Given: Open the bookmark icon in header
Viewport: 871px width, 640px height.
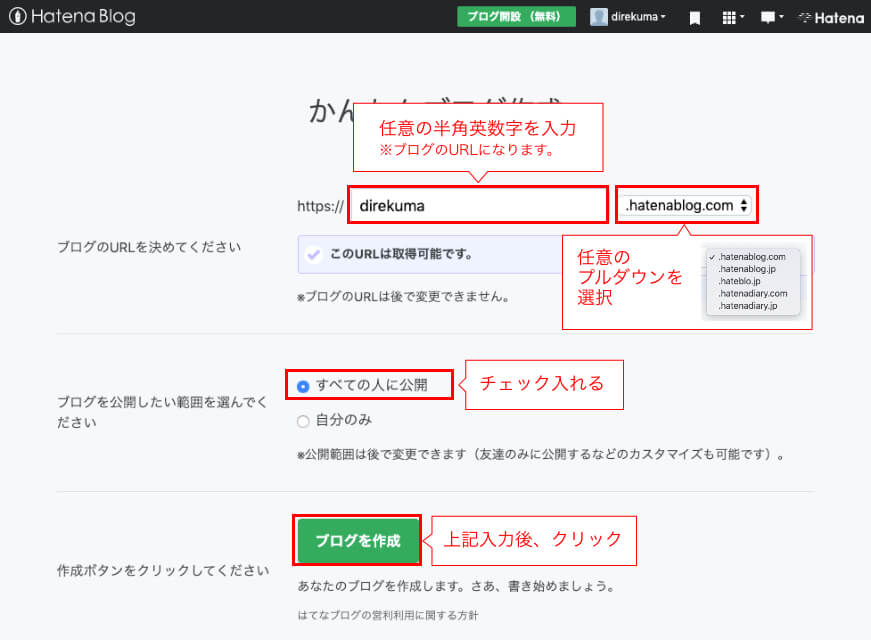Looking at the screenshot, I should coord(694,18).
